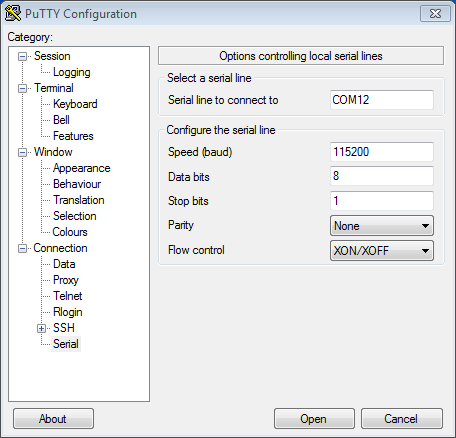Image resolution: width=456 pixels, height=438 pixels.
Task: Open the Data settings category
Action: coord(64,264)
